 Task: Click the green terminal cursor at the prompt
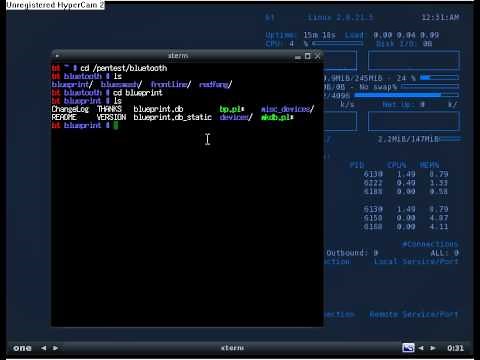tap(116, 125)
